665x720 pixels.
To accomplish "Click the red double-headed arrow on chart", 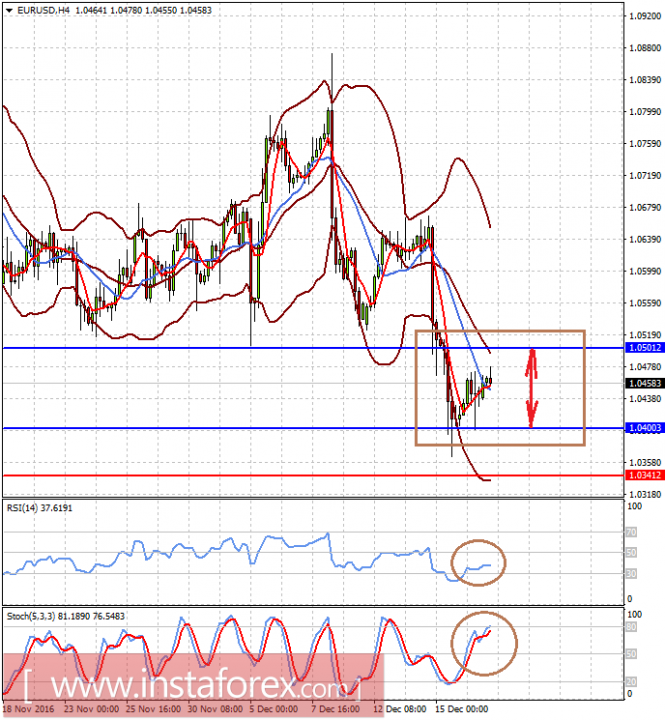I will tap(532, 388).
